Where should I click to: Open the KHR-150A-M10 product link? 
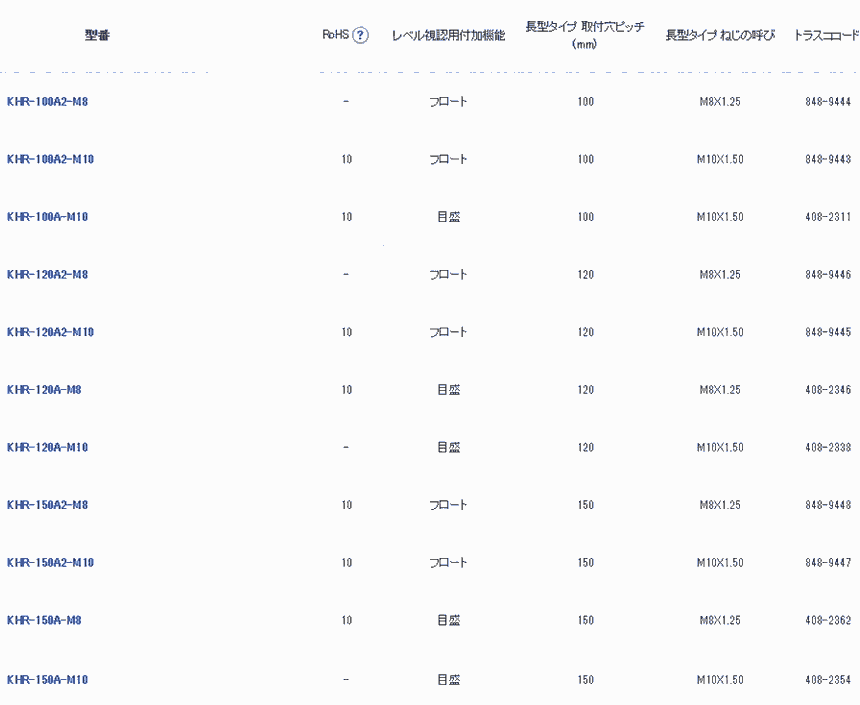click(47, 680)
